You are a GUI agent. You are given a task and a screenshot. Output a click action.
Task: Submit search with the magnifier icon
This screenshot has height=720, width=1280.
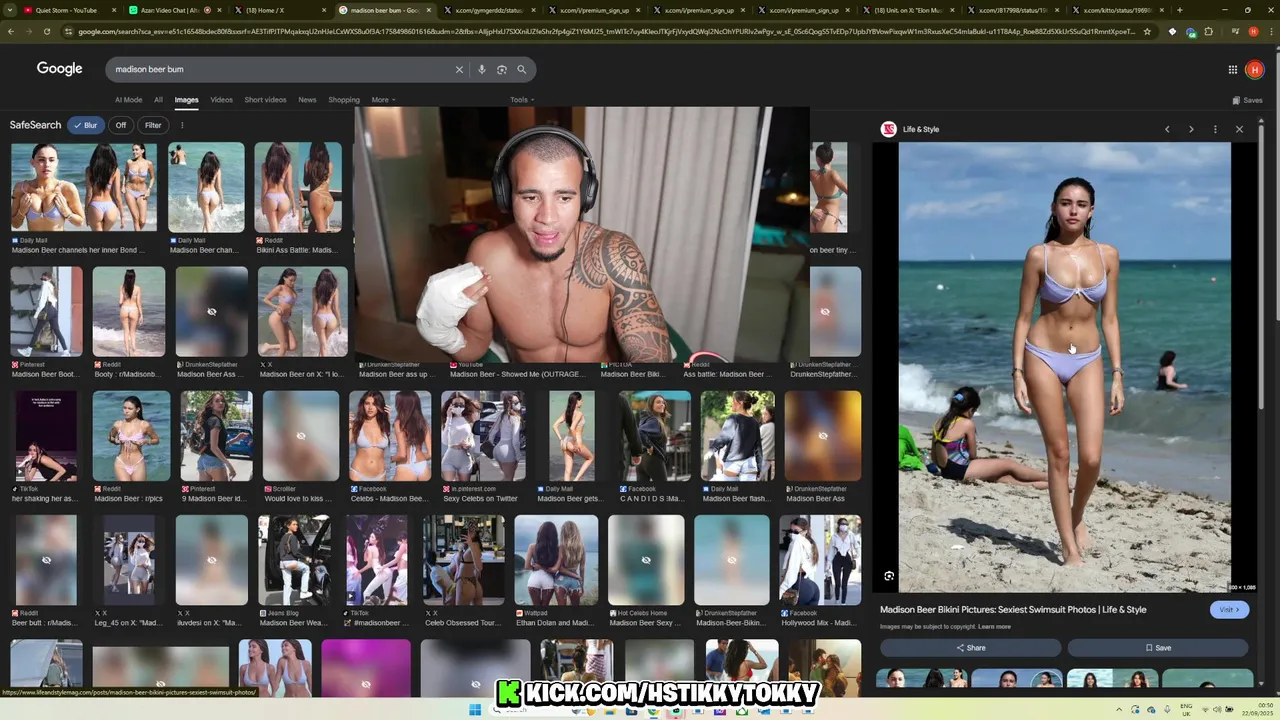tap(521, 70)
